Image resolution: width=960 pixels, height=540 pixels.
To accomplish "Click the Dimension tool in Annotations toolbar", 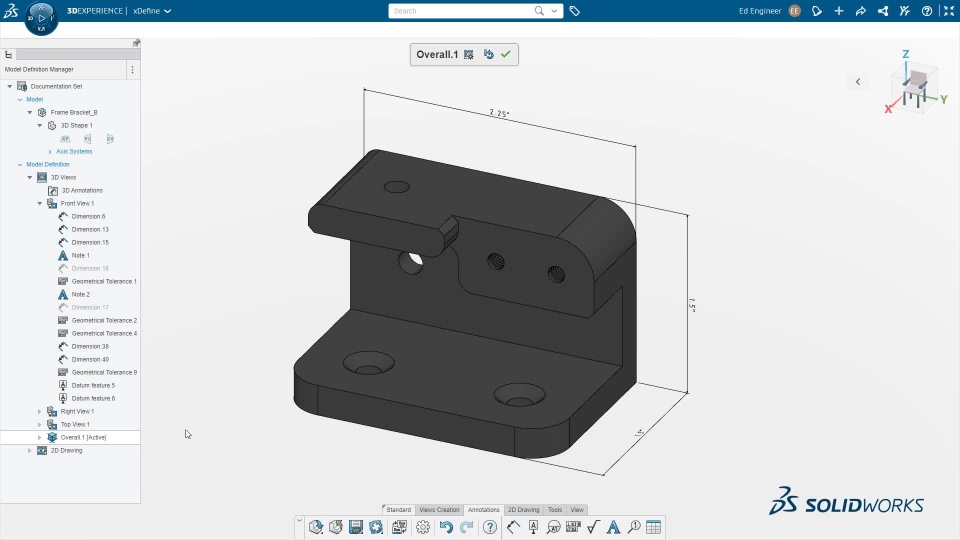I will click(513, 527).
